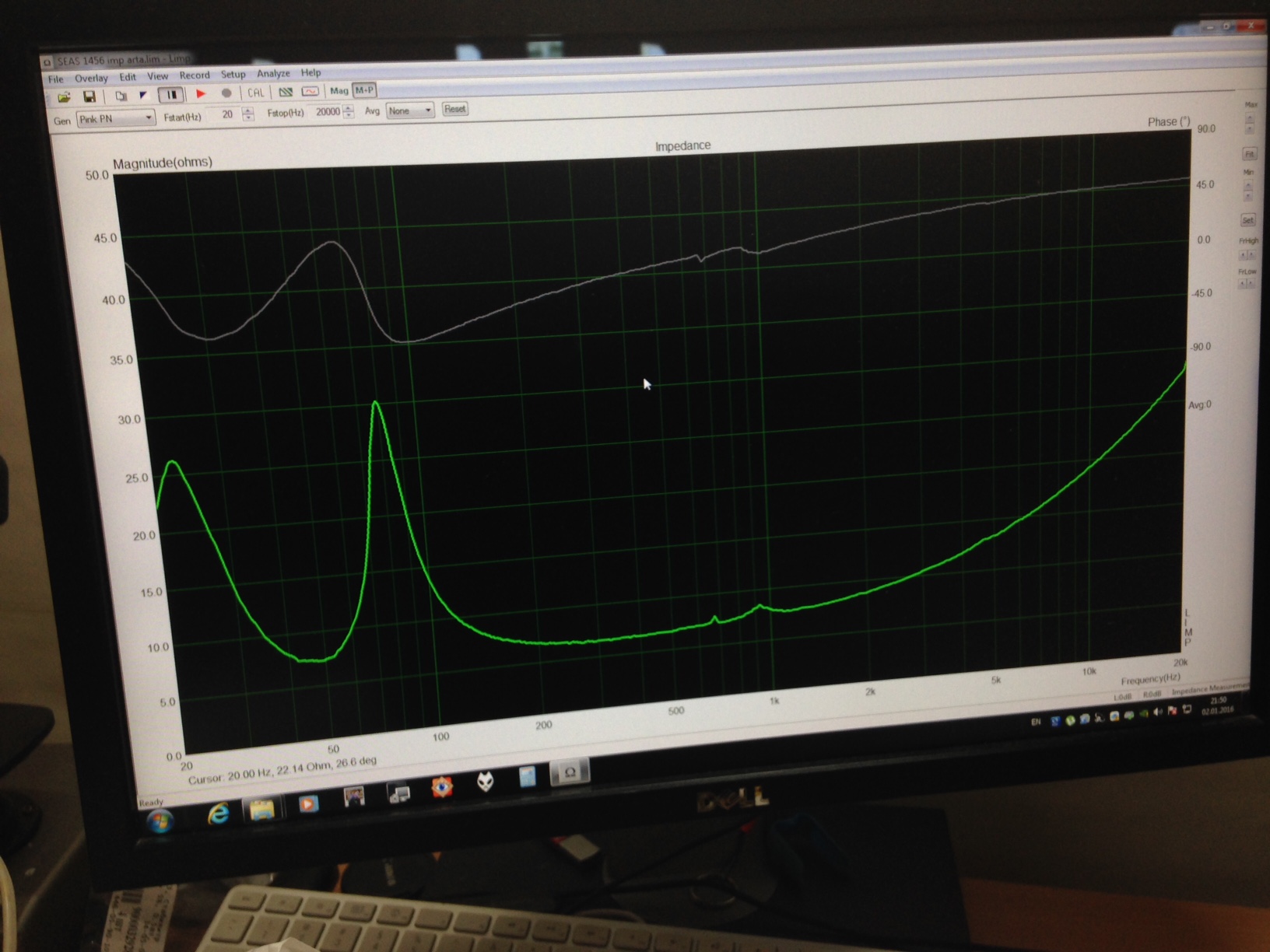The width and height of the screenshot is (1270, 952).
Task: Click the FrLow left arrow
Action: pos(1242,284)
